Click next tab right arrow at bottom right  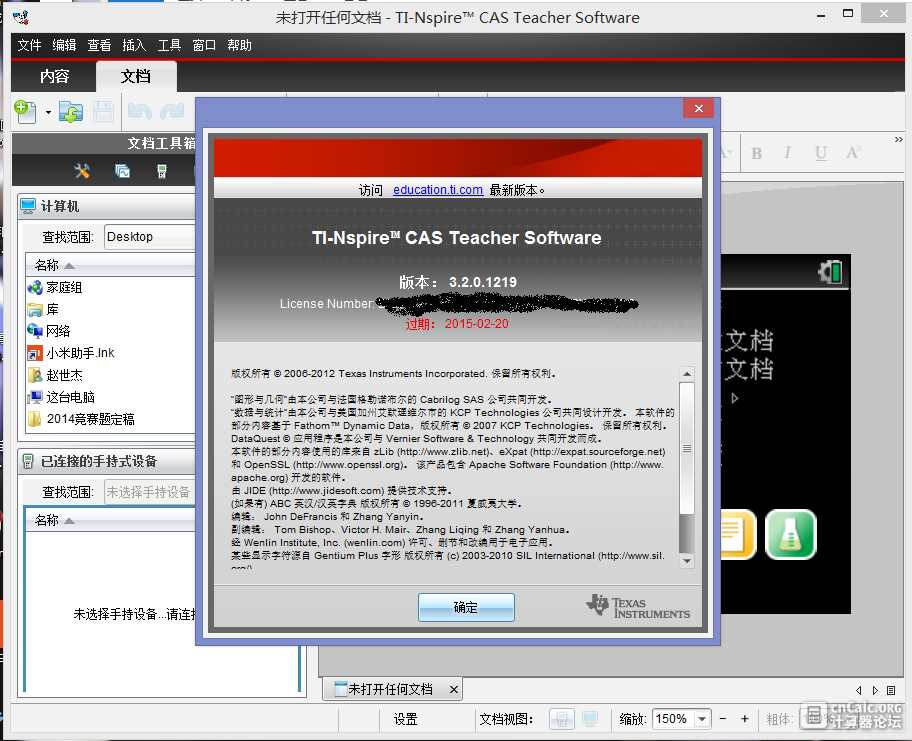875,690
